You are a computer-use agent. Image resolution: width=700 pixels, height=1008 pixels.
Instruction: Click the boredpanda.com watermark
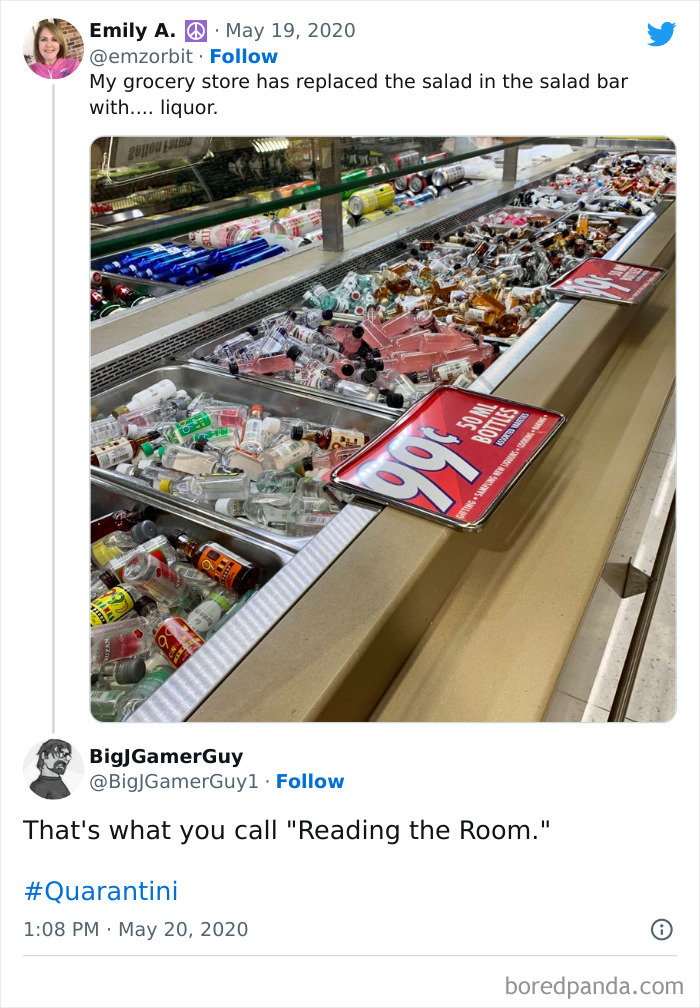pyautogui.click(x=594, y=986)
